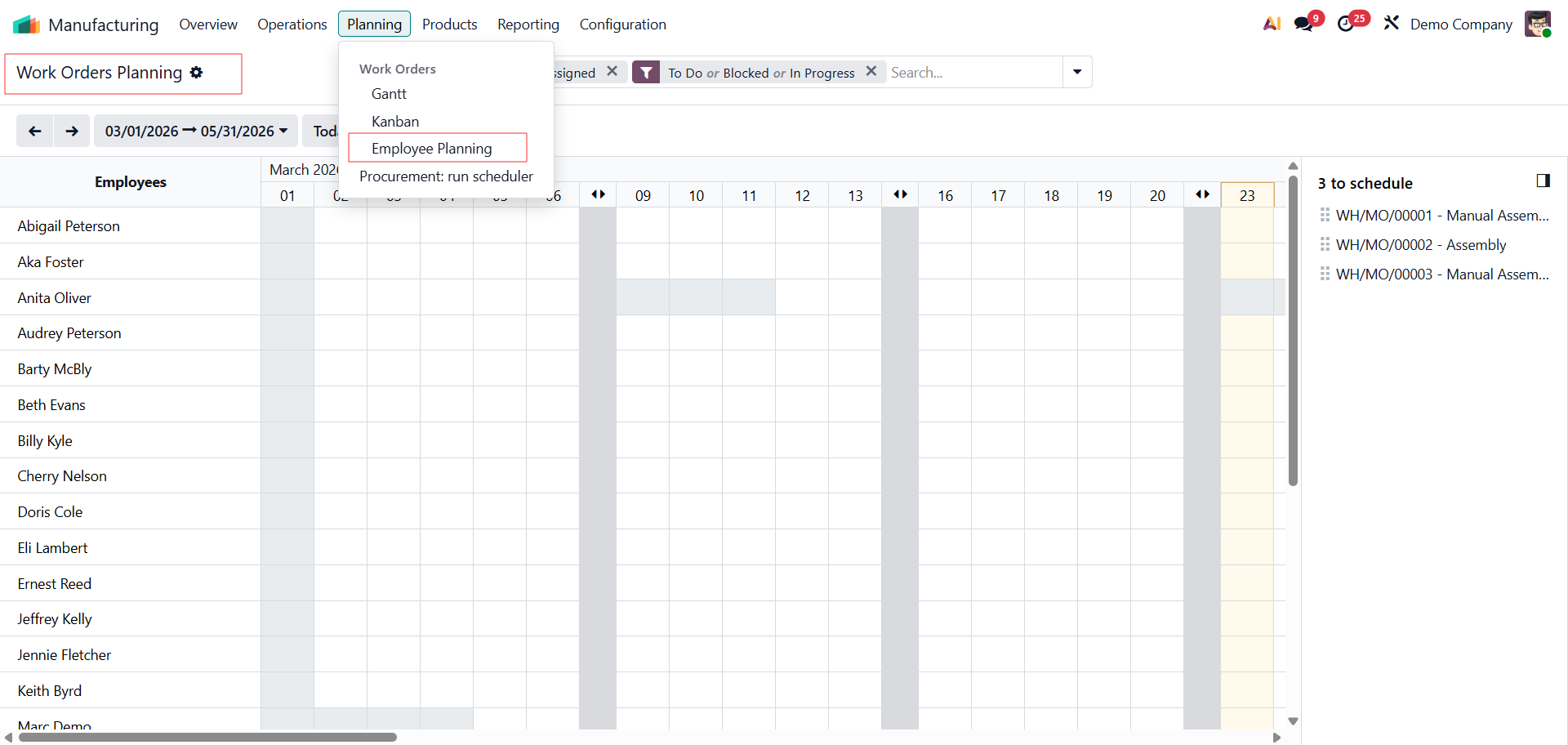1568x745 pixels.
Task: Expand collapsed weekend before day 09
Action: click(x=598, y=195)
